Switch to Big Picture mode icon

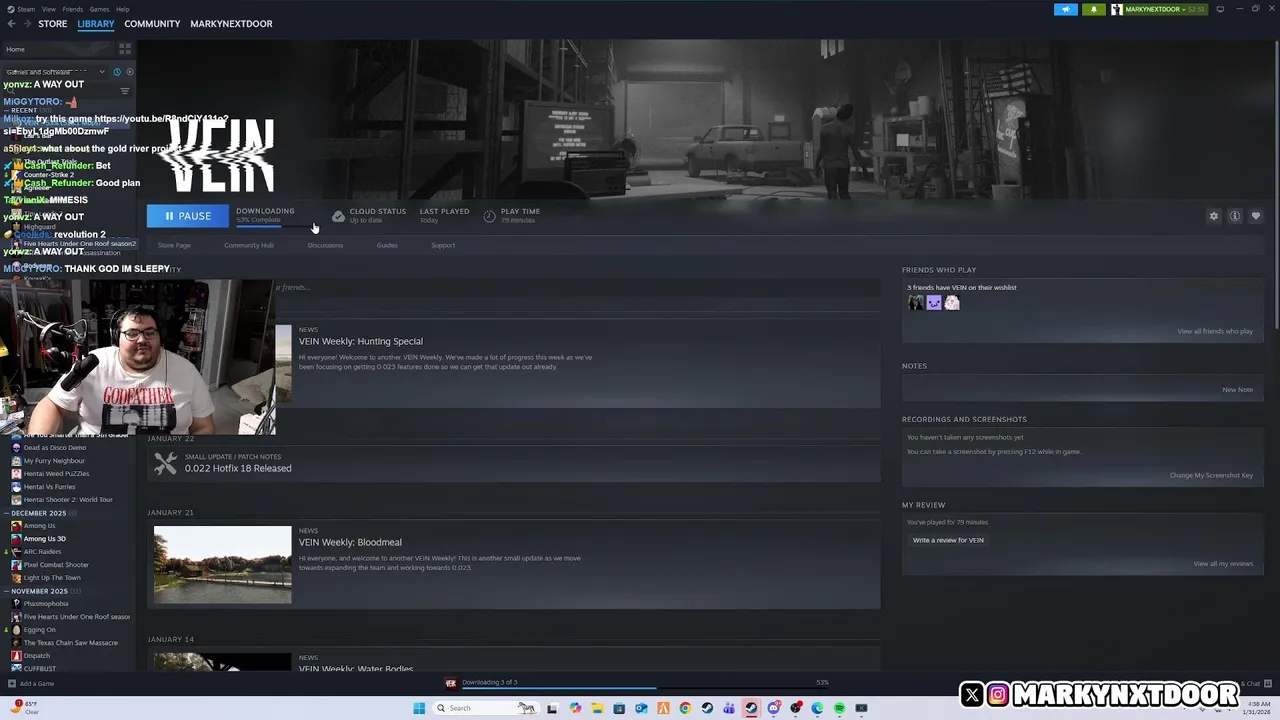1220,9
